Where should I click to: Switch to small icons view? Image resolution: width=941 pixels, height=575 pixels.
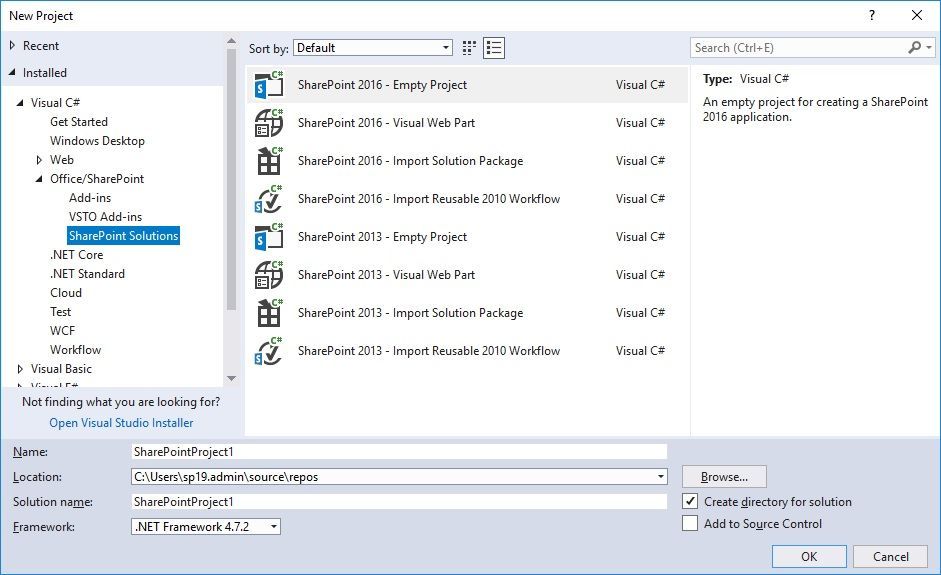(469, 48)
